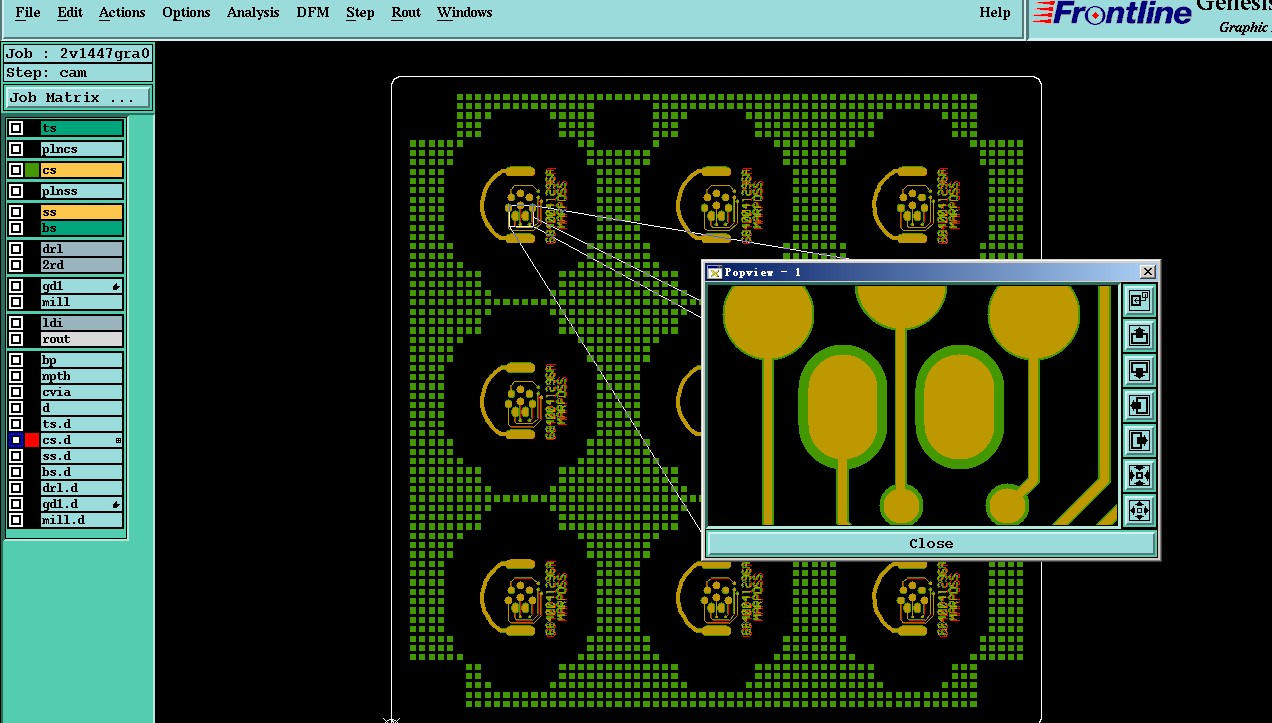This screenshot has width=1272, height=723.
Task: Pan Popview down with the down-arrow icon
Action: coord(1139,370)
